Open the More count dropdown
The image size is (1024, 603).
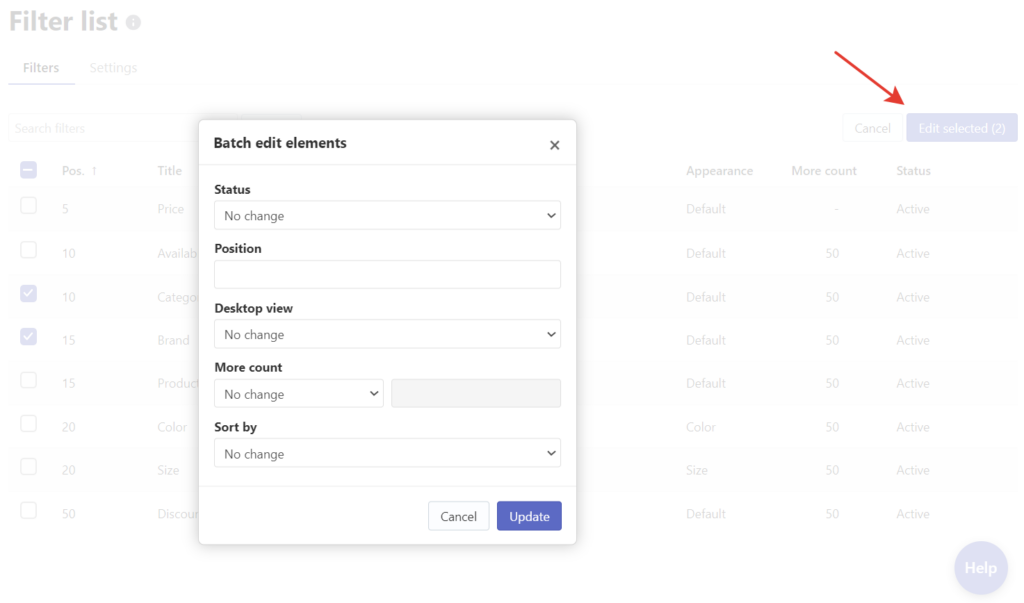point(298,393)
